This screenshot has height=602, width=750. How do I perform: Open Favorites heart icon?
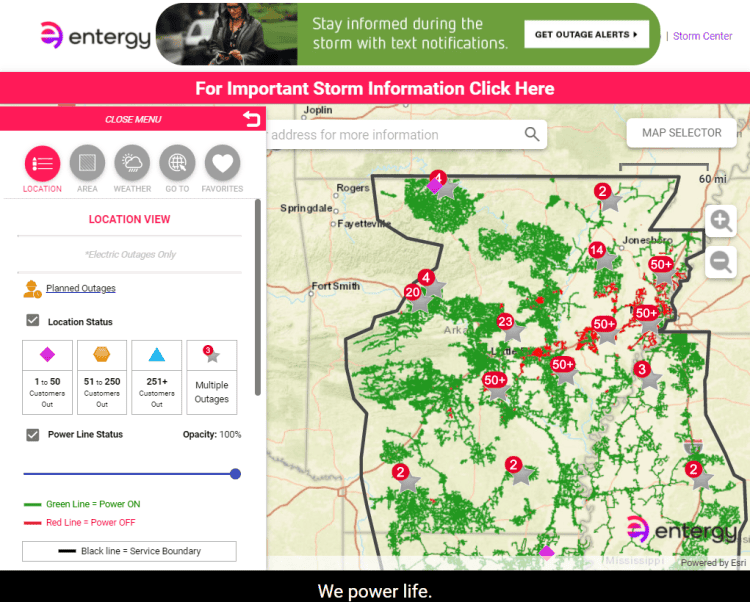click(x=222, y=162)
